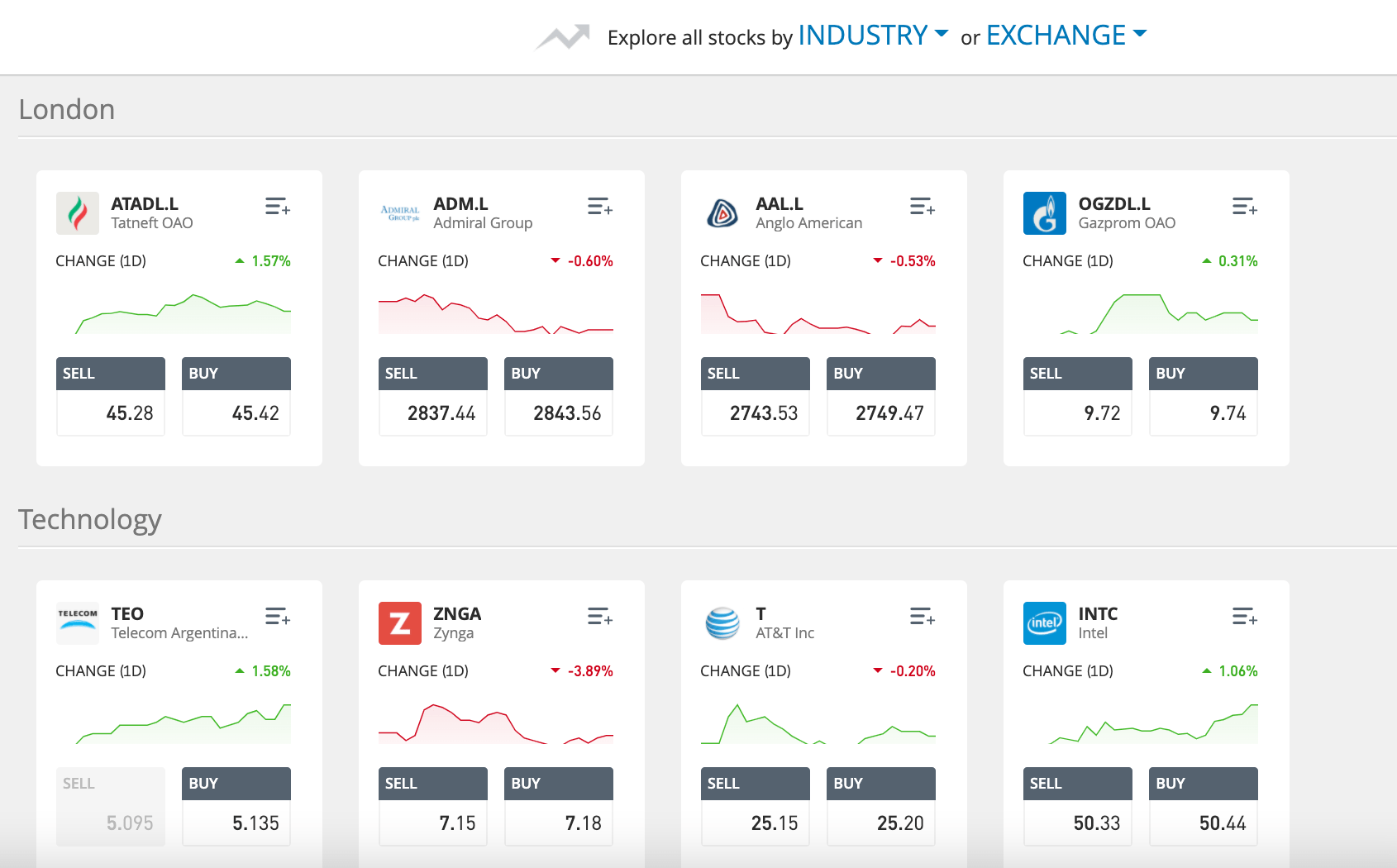Click the London section heading
Image resolution: width=1397 pixels, height=868 pixels.
(x=67, y=109)
